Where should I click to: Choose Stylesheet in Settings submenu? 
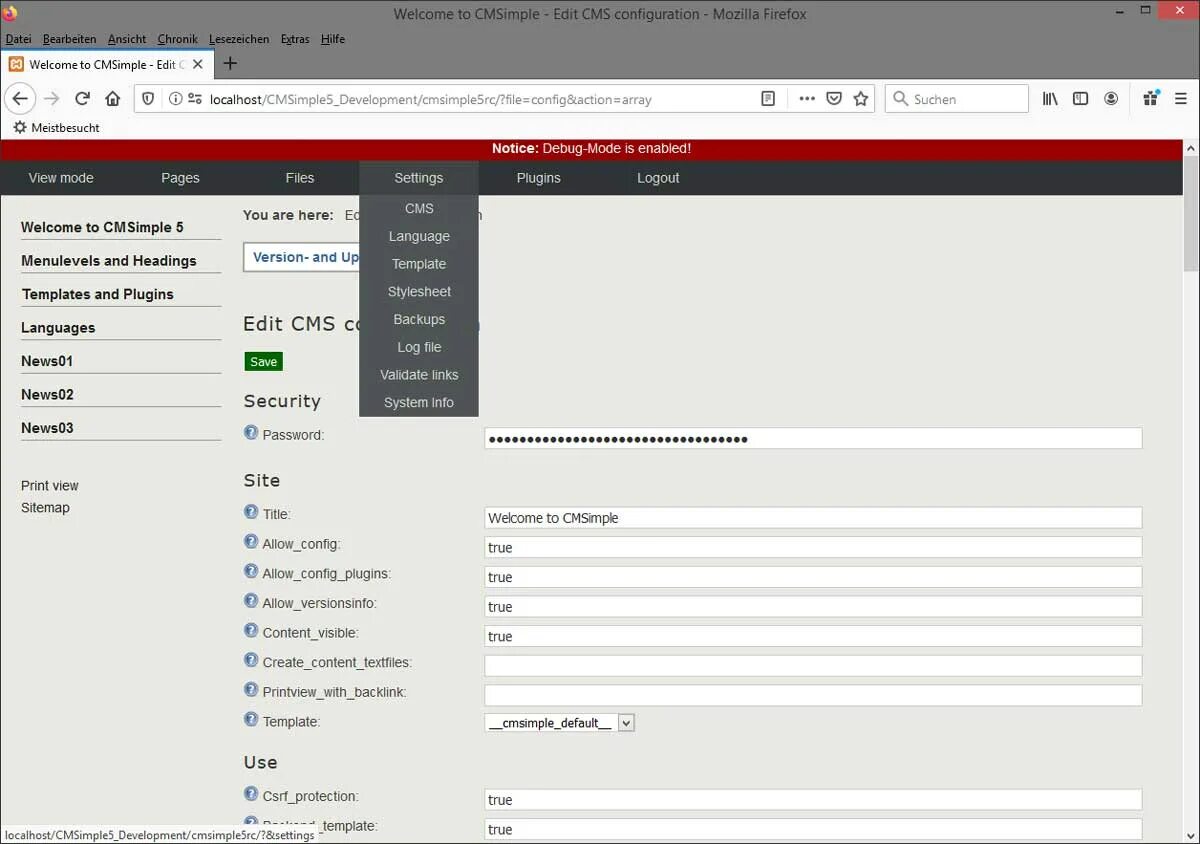419,292
